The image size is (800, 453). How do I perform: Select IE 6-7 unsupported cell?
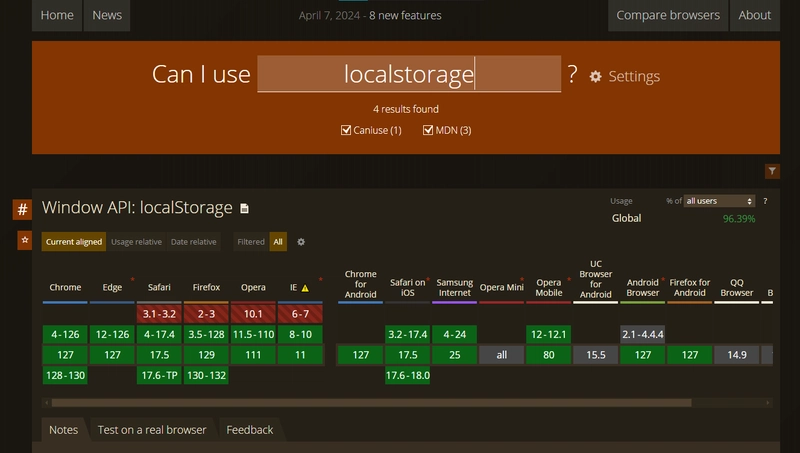pyautogui.click(x=300, y=314)
